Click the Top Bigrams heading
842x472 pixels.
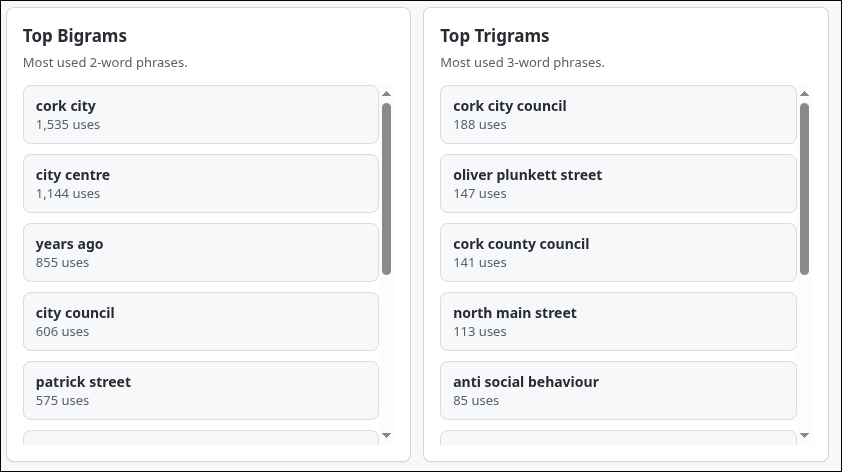click(x=75, y=36)
